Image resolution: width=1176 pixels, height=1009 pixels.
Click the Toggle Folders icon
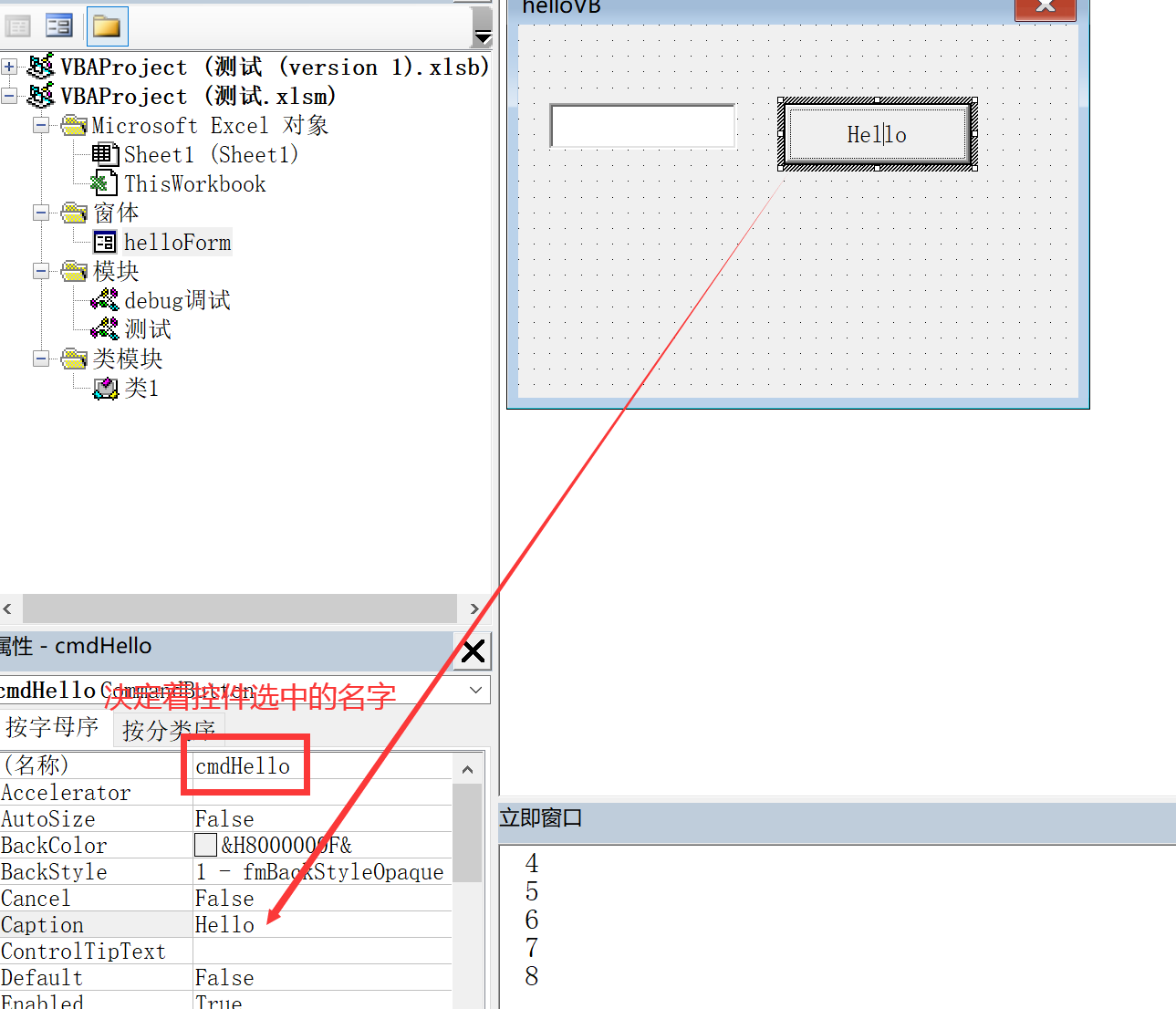[x=107, y=27]
